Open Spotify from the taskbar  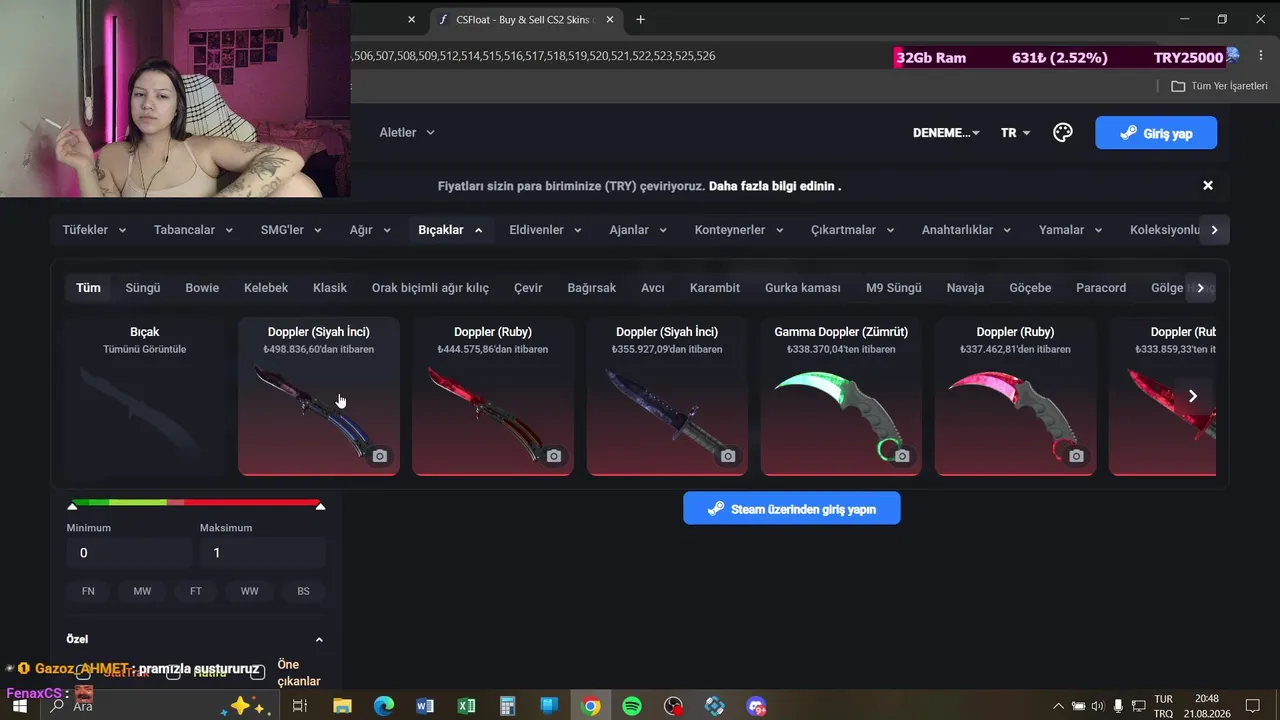[632, 706]
